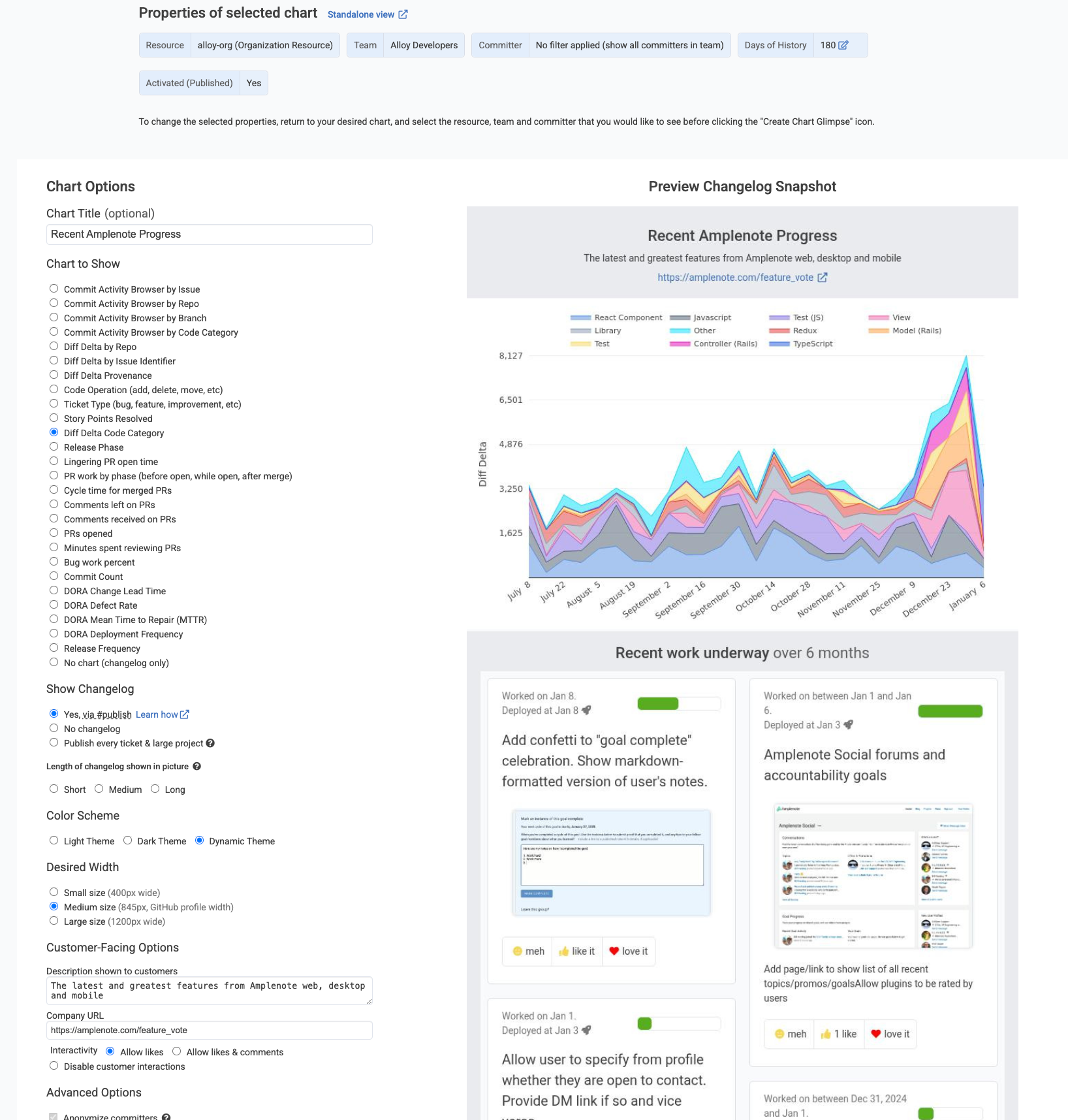Select Cycle time for merged PRs
Viewport: 1068px width, 1120px height.
pyautogui.click(x=54, y=490)
